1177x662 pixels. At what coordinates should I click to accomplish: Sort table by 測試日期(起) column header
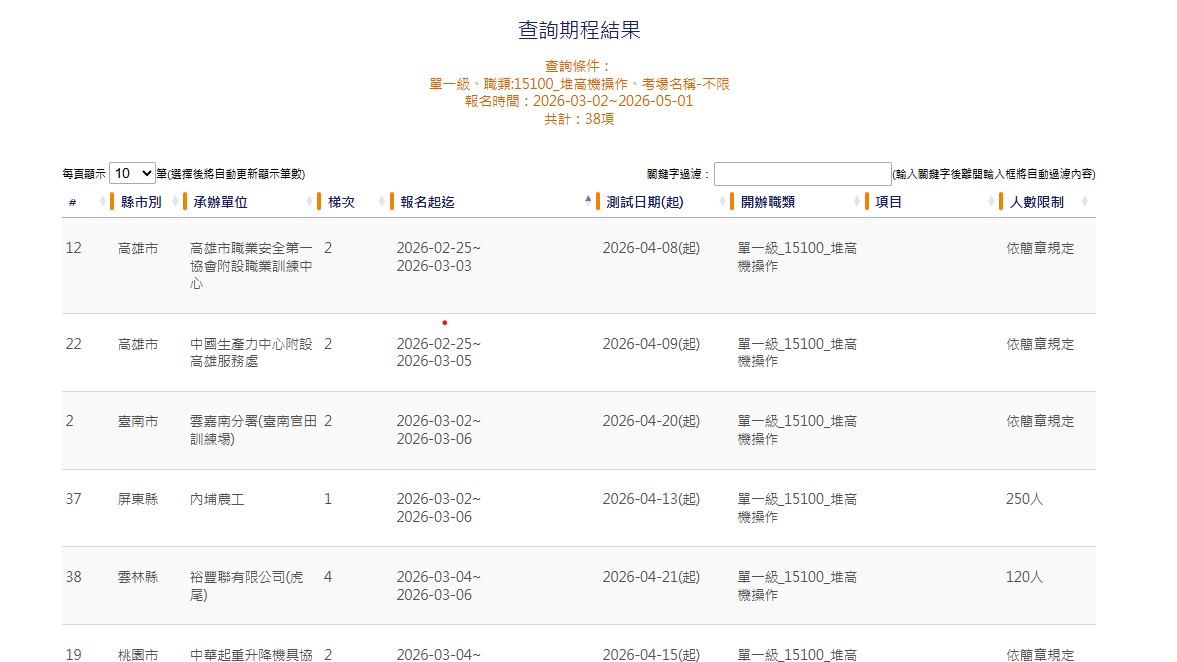(x=645, y=202)
